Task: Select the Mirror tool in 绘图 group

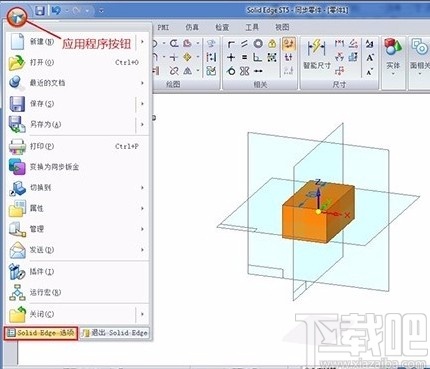Action: pyautogui.click(x=188, y=71)
